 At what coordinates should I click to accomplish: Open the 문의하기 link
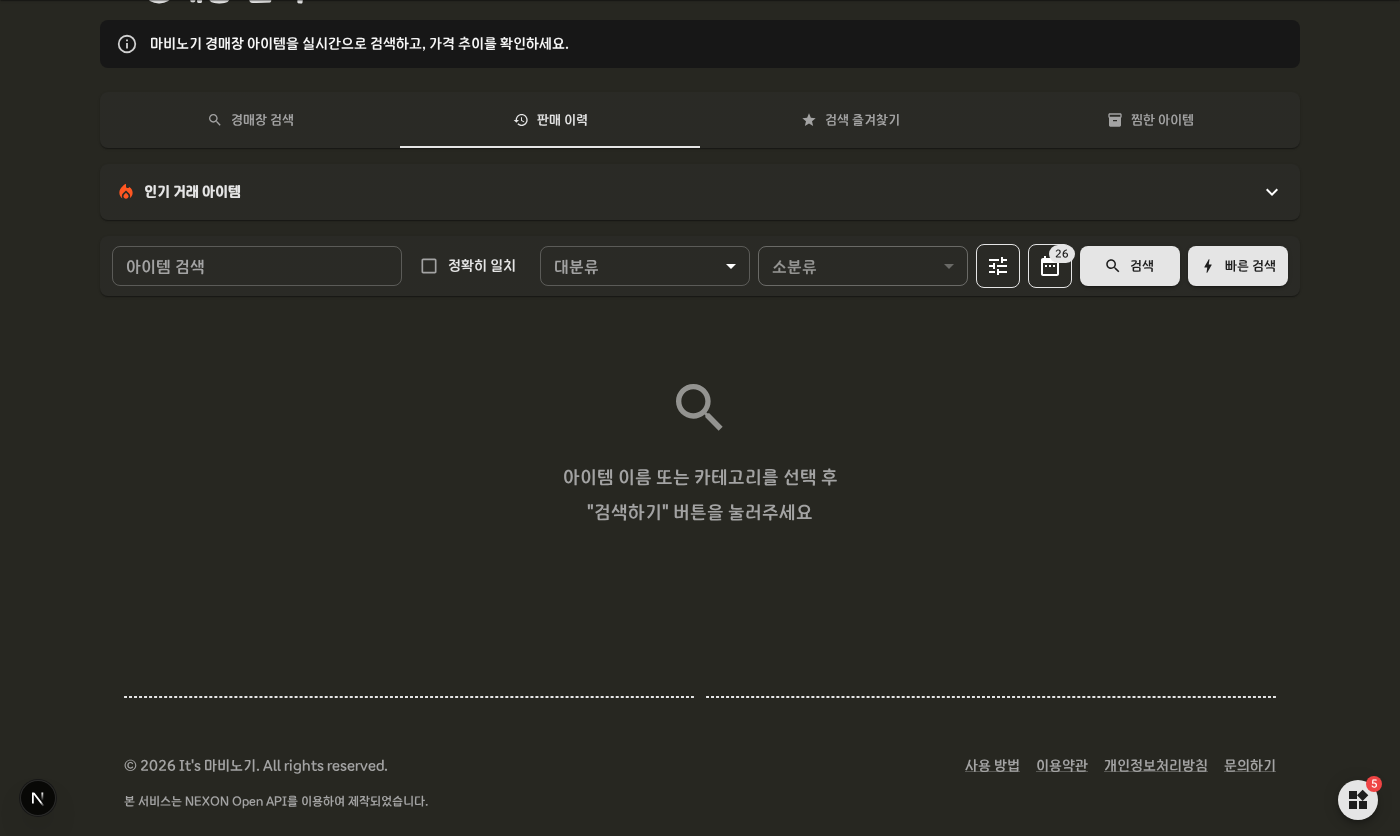tap(1250, 765)
